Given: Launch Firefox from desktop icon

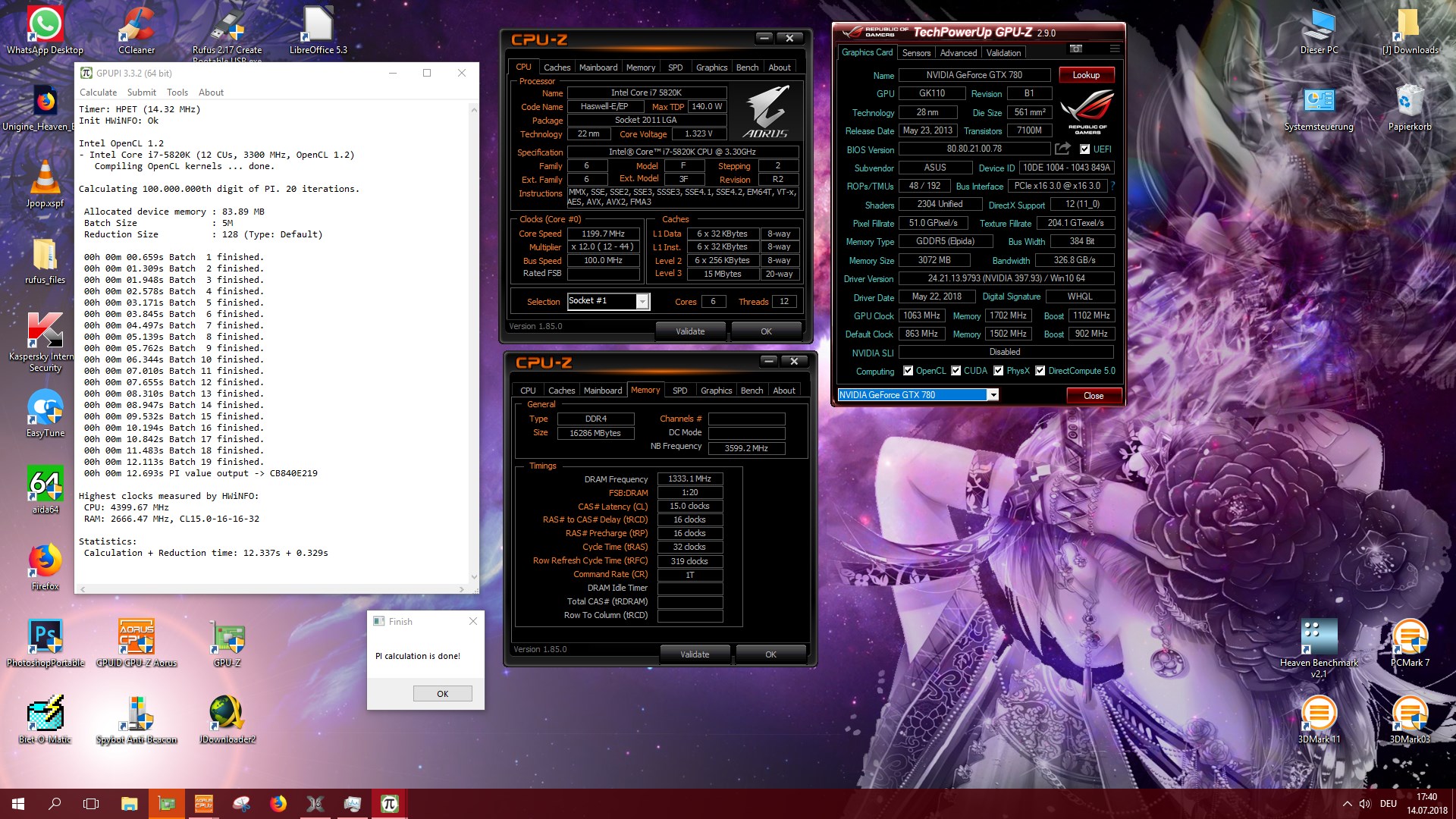Looking at the screenshot, I should point(45,566).
